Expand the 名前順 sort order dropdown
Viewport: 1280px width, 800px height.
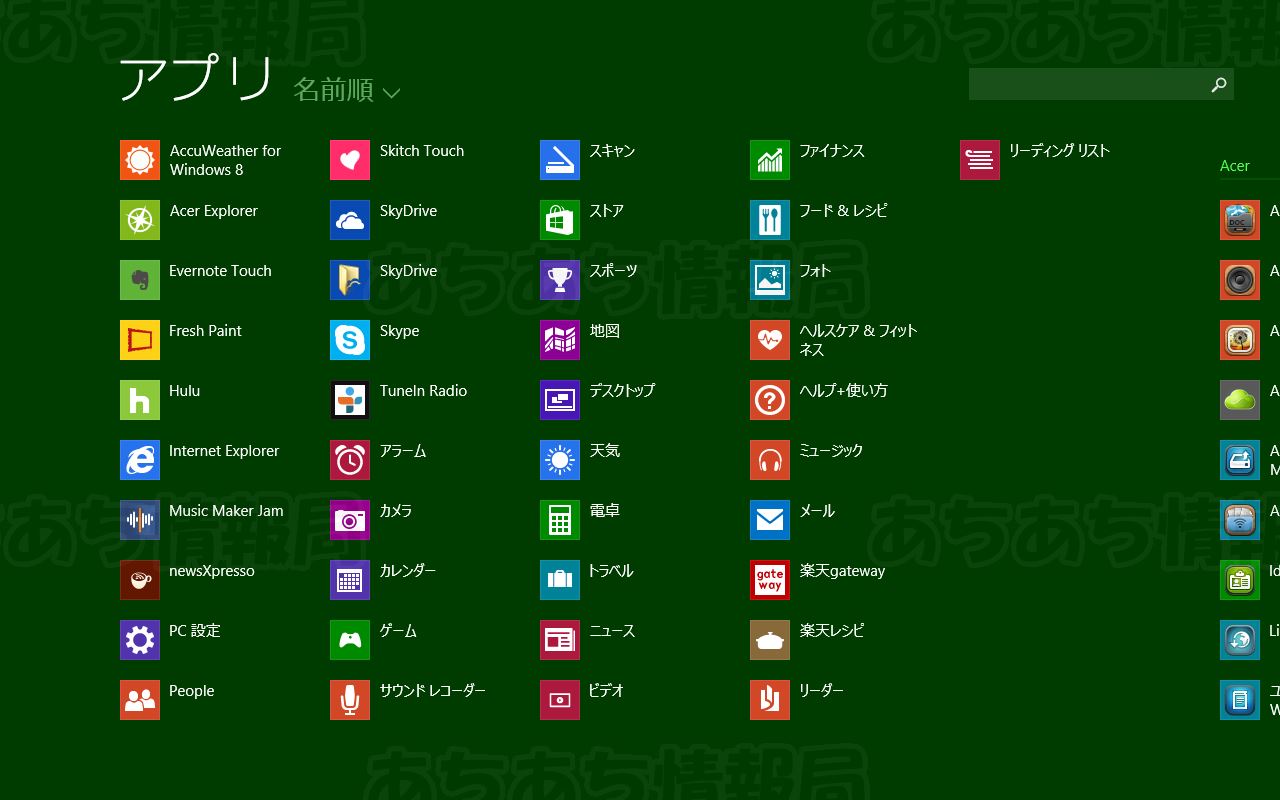(334, 90)
